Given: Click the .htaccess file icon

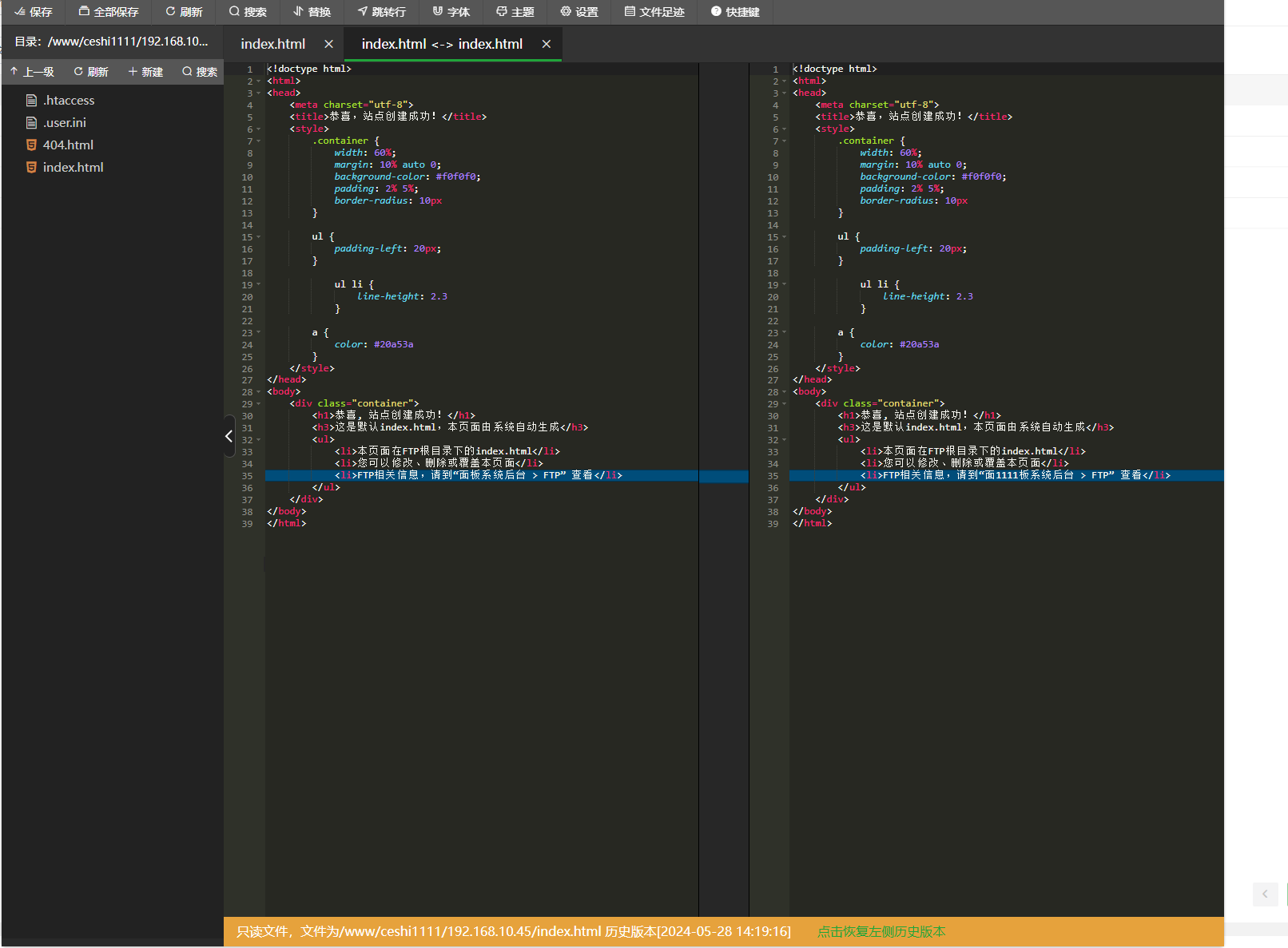Looking at the screenshot, I should tap(31, 100).
